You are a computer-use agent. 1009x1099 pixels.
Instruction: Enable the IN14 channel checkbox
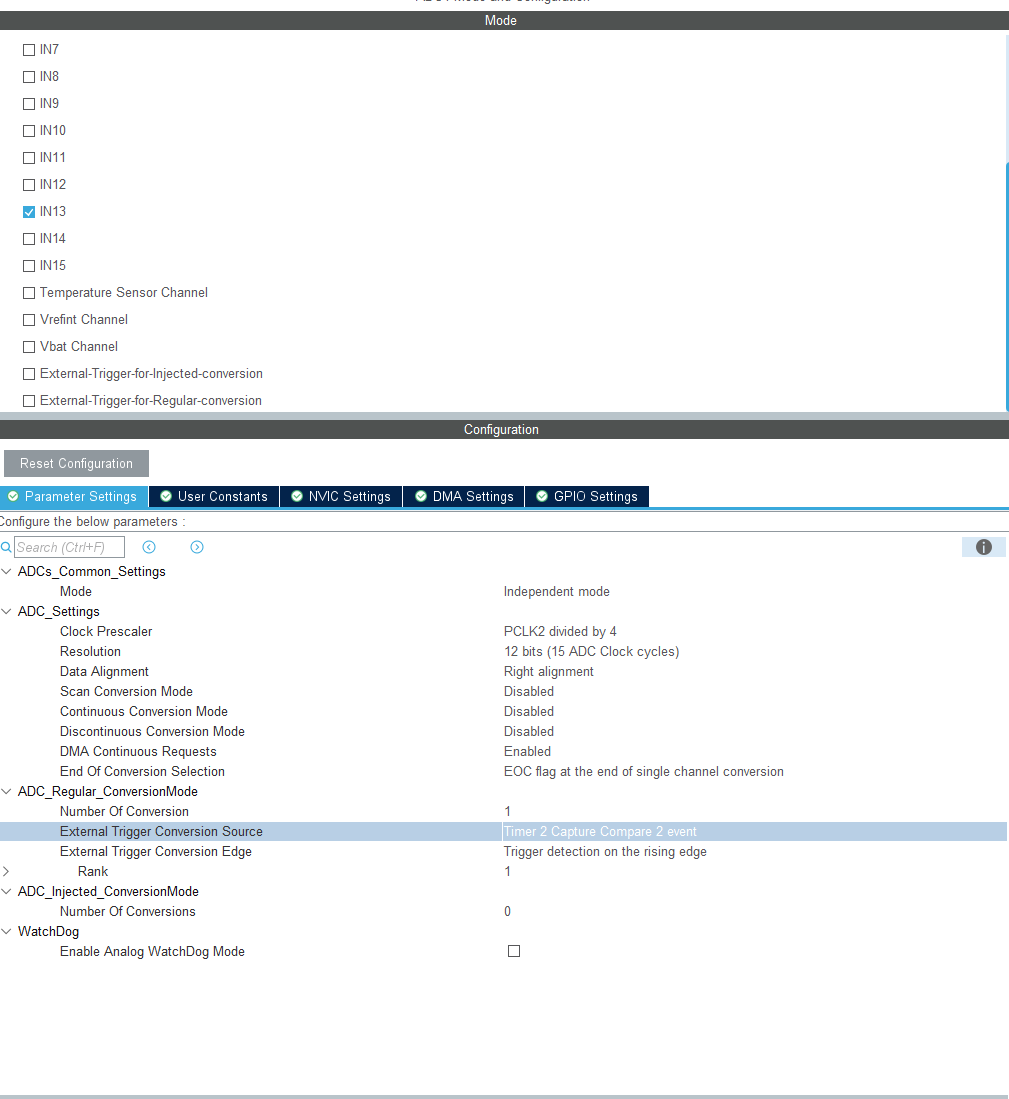(x=29, y=239)
